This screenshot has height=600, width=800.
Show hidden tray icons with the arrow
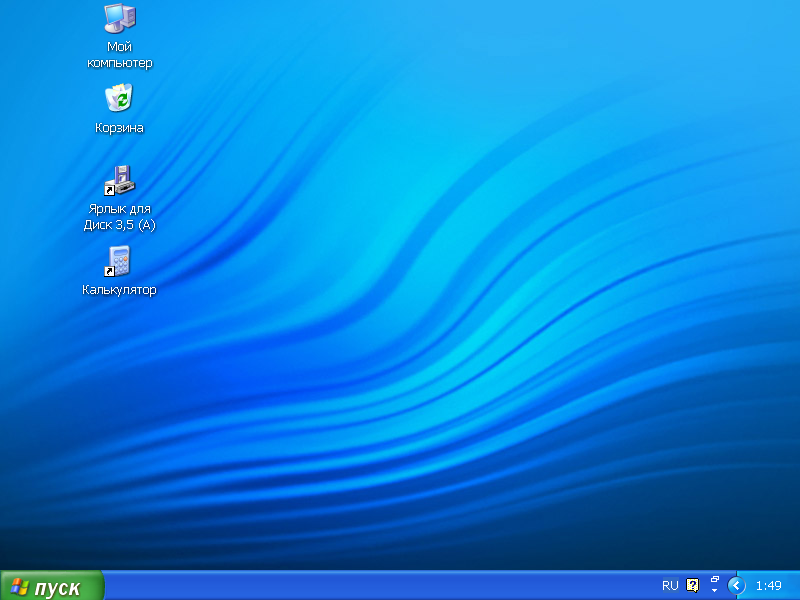(736, 585)
